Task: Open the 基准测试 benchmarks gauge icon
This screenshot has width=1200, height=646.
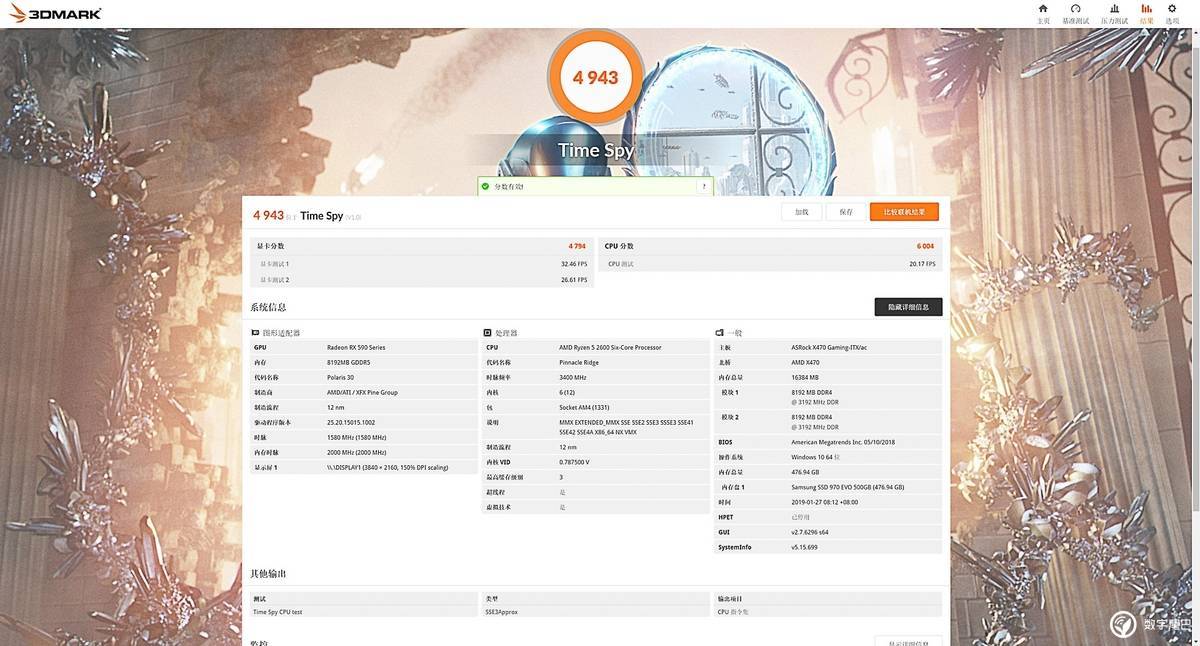Action: pos(1076,9)
